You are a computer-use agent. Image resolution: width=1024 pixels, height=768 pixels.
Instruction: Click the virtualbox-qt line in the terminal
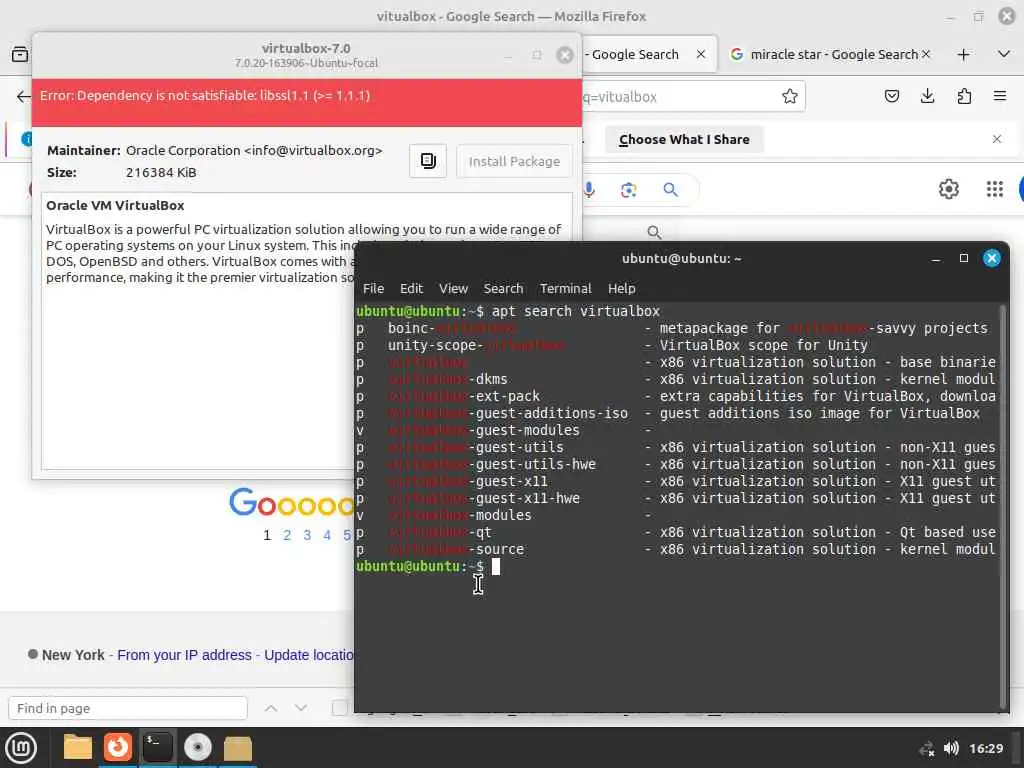(676, 532)
